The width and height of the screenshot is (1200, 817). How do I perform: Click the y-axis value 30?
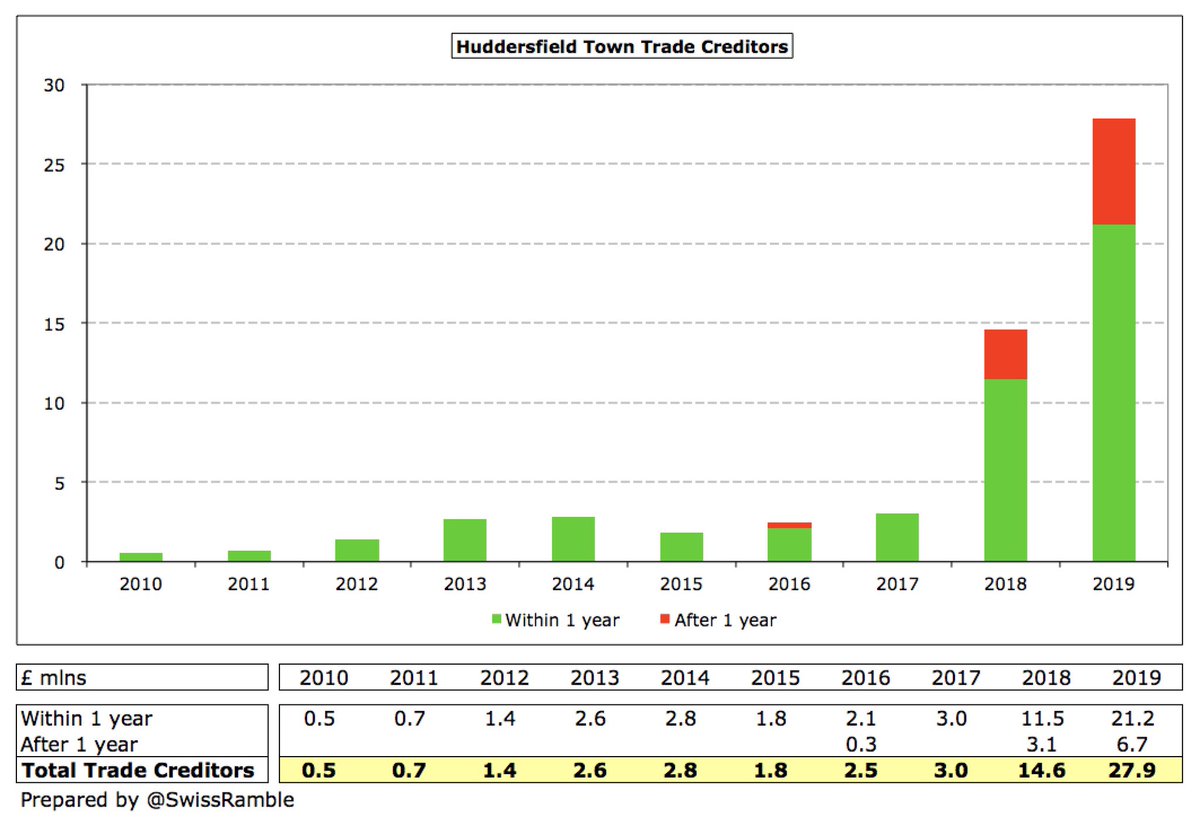pos(55,85)
